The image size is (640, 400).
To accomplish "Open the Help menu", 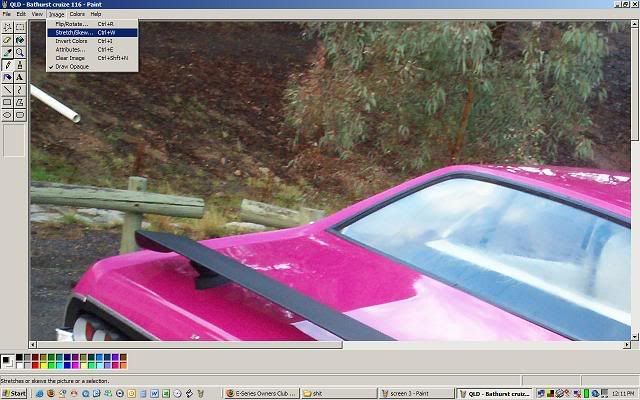I will click(x=96, y=14).
